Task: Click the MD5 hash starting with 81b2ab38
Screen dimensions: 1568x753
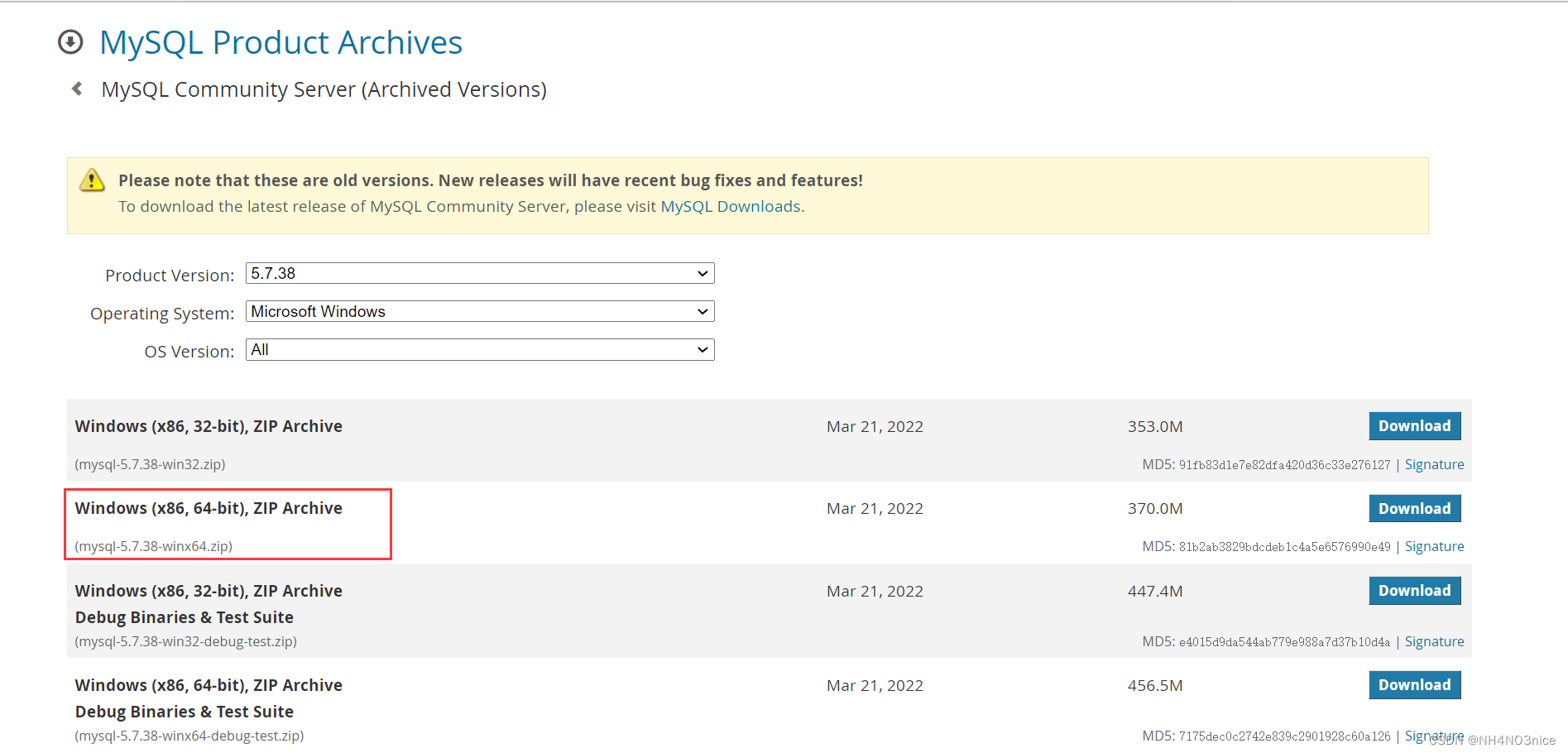Action: [x=1284, y=547]
